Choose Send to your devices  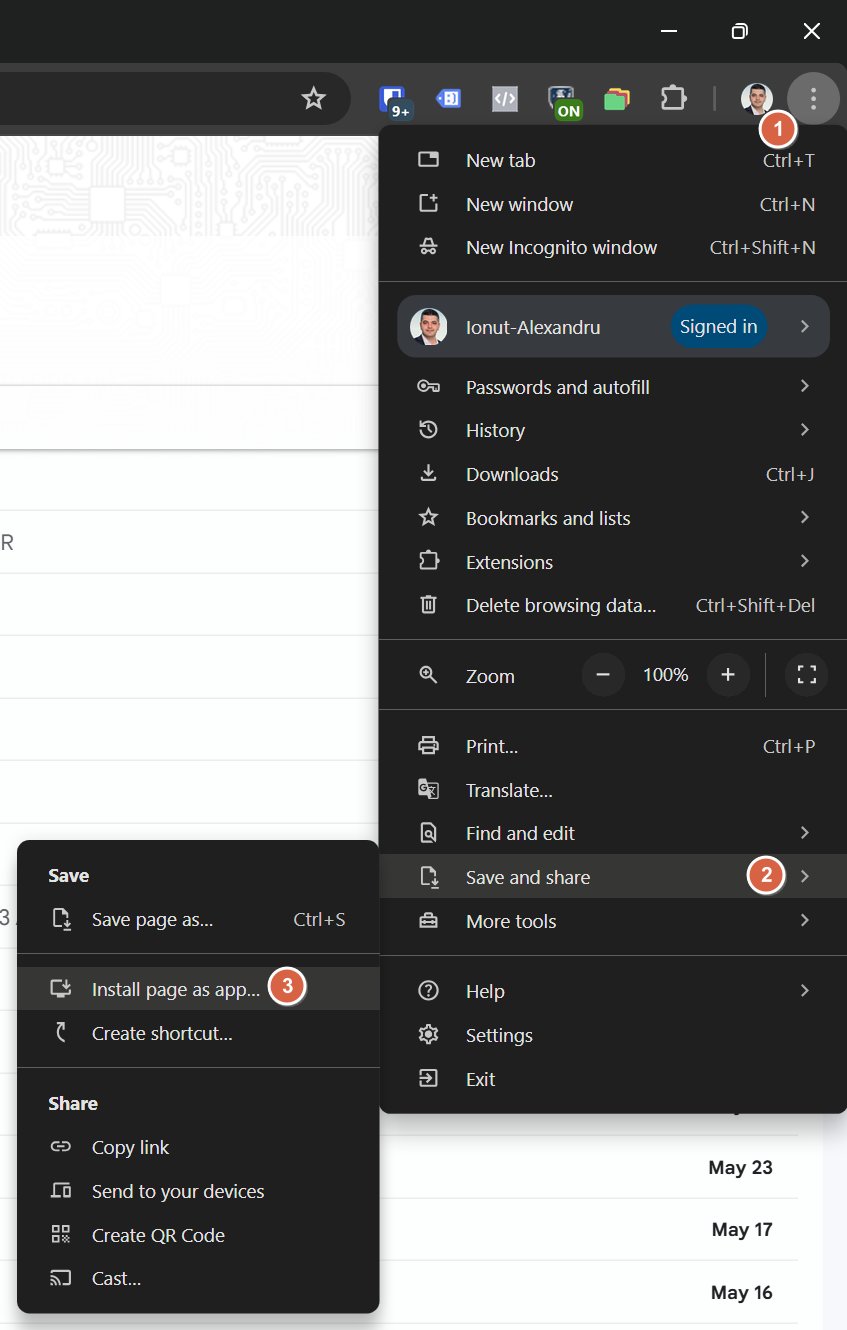(177, 1191)
